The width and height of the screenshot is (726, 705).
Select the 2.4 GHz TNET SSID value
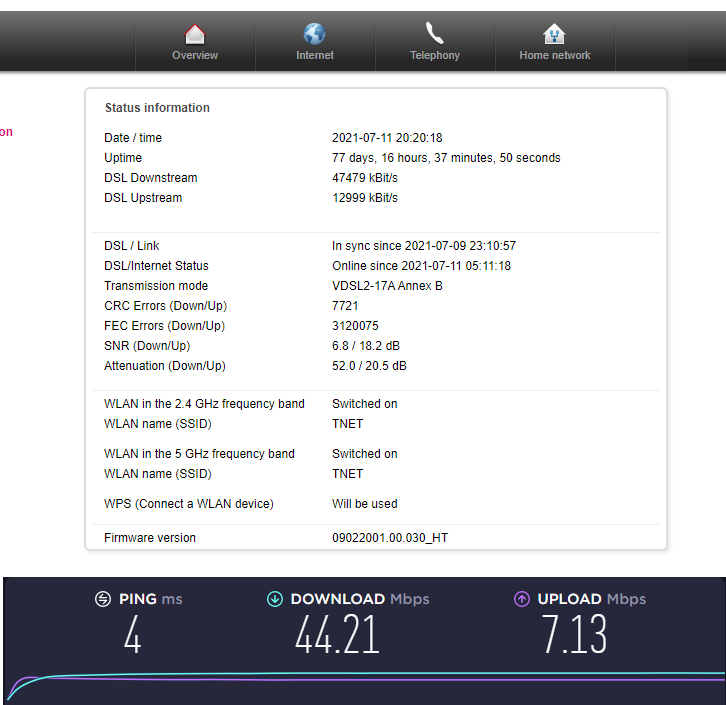pyautogui.click(x=347, y=424)
